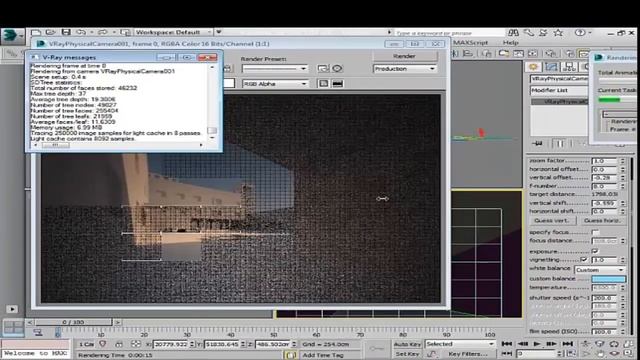
Task: Click the f-number value field
Action: 604,186
